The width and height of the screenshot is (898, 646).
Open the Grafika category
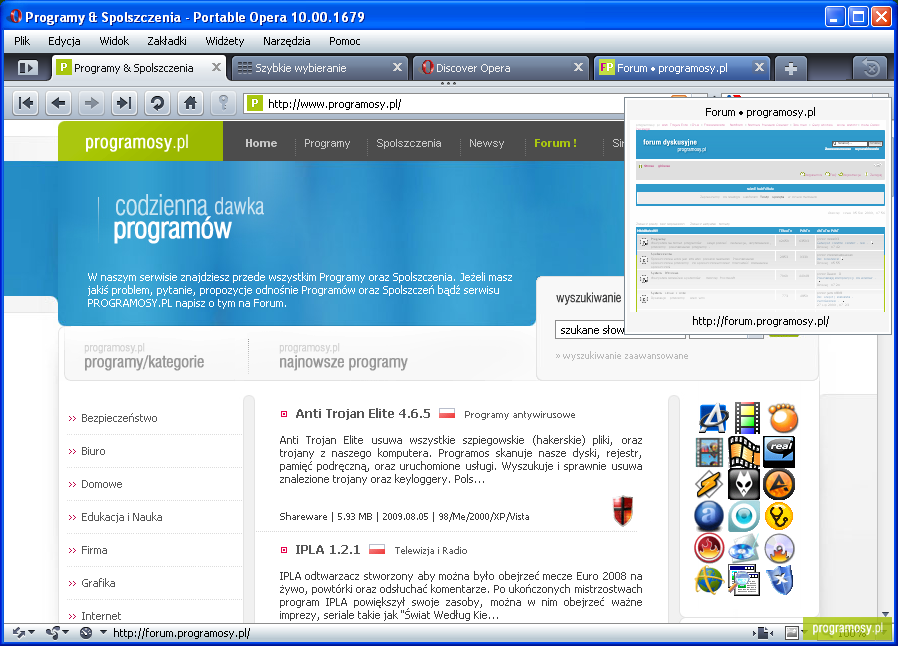click(98, 583)
